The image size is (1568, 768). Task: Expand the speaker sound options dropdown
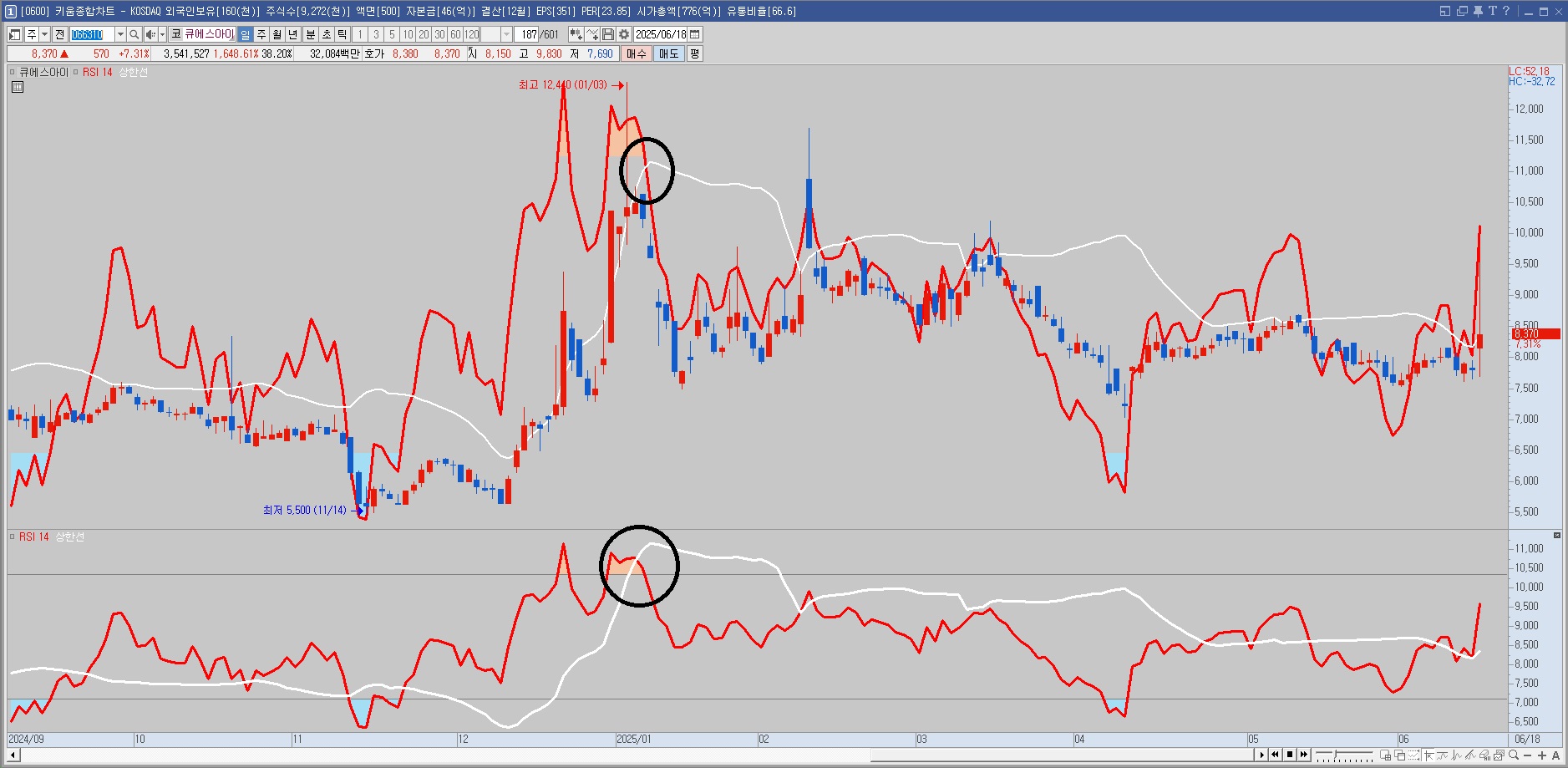(x=160, y=34)
